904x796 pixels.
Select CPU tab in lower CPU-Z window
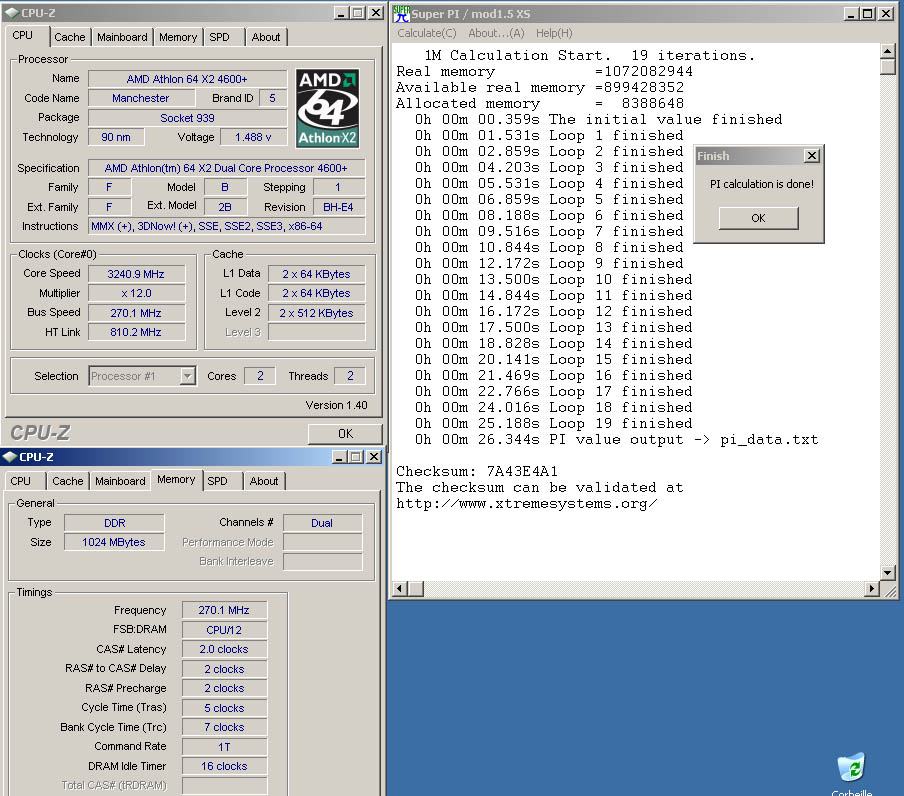pos(21,481)
